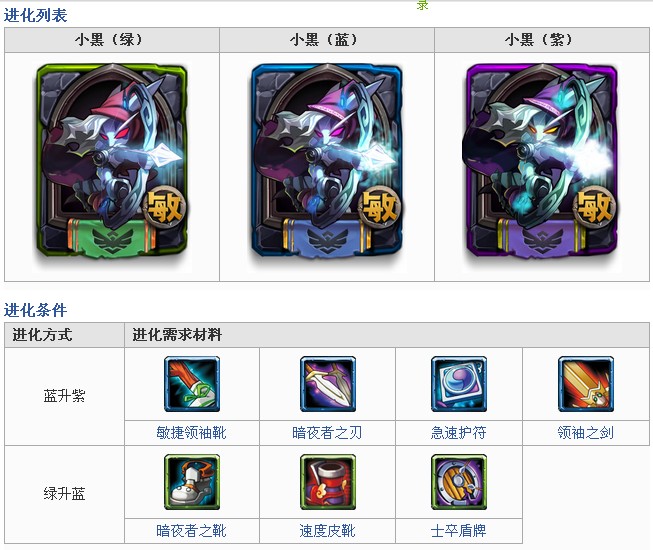Open the 速度皮靴 text link
The width and height of the screenshot is (653, 550).
[x=327, y=531]
